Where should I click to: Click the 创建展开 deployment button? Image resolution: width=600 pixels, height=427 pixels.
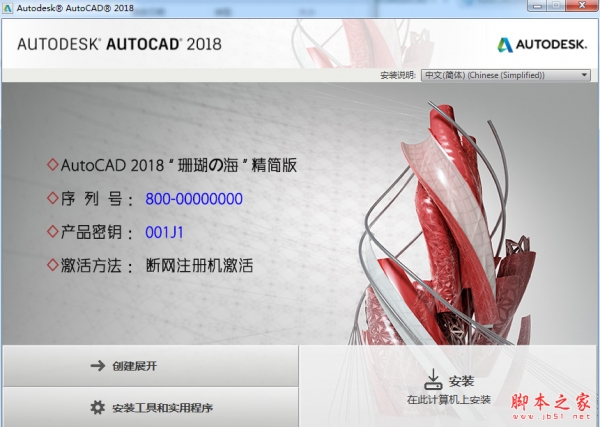coord(150,366)
